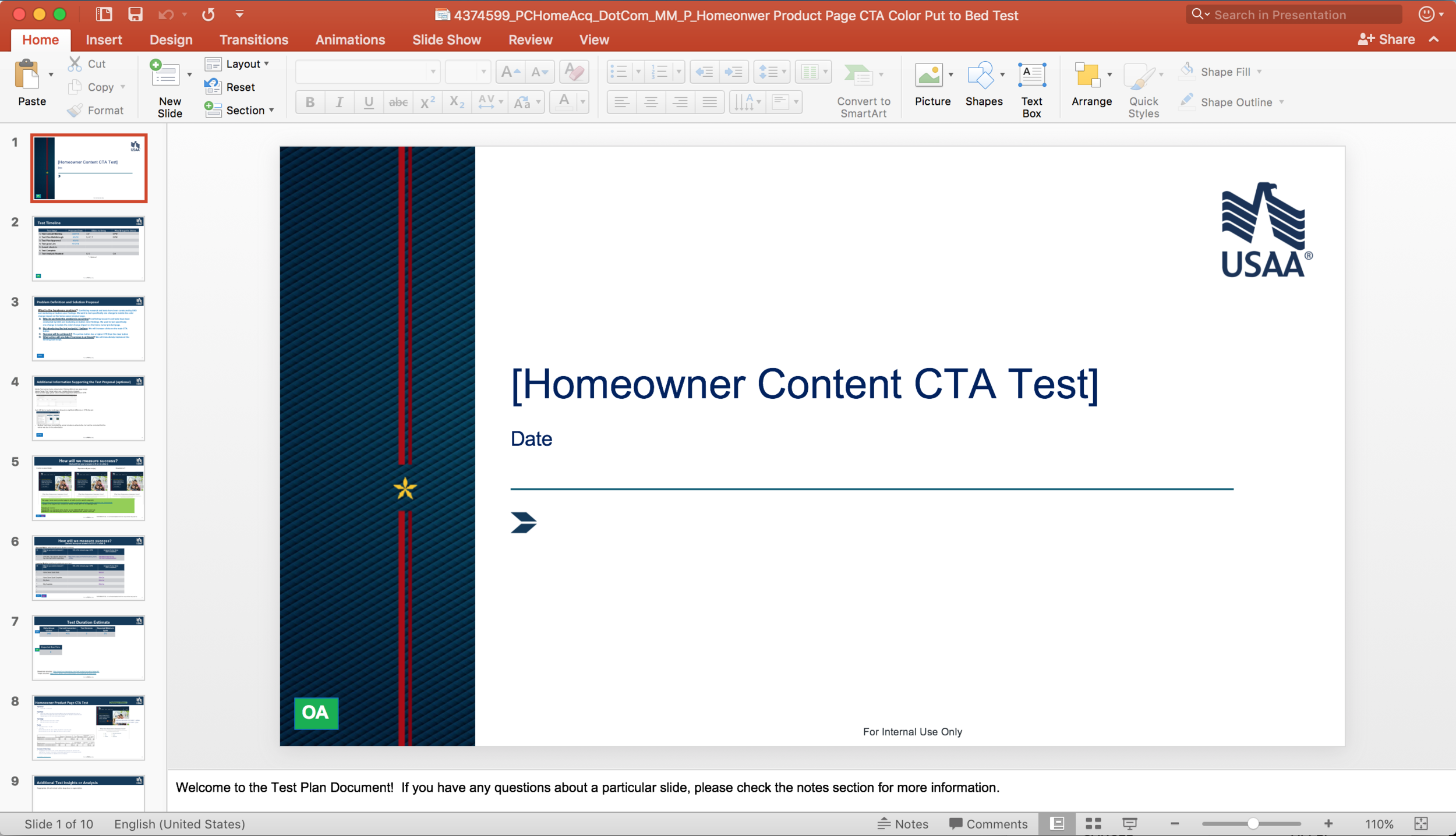1456x836 pixels.
Task: Toggle the Notes pane in status bar
Action: point(903,823)
